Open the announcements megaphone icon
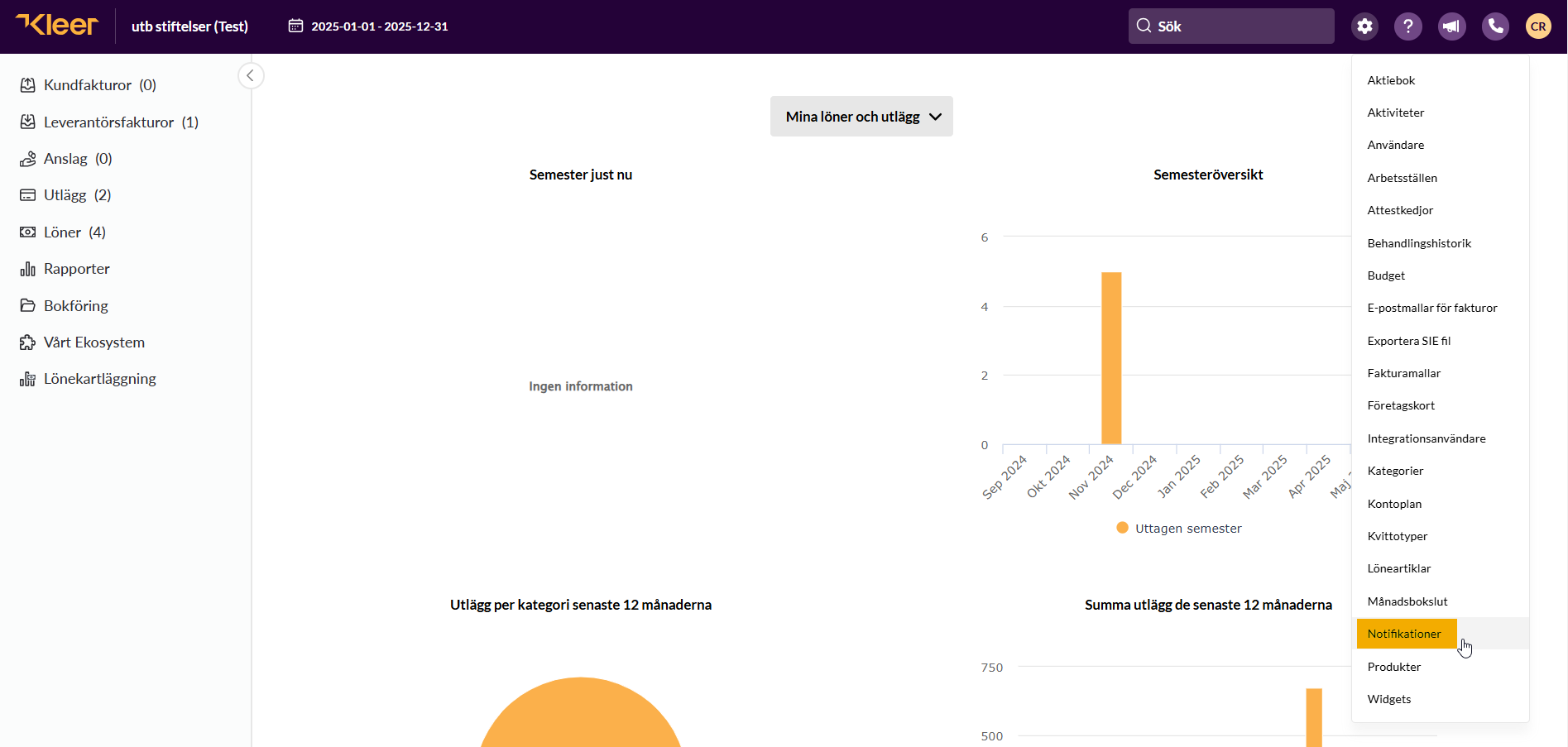The image size is (1568, 747). pyautogui.click(x=1451, y=26)
